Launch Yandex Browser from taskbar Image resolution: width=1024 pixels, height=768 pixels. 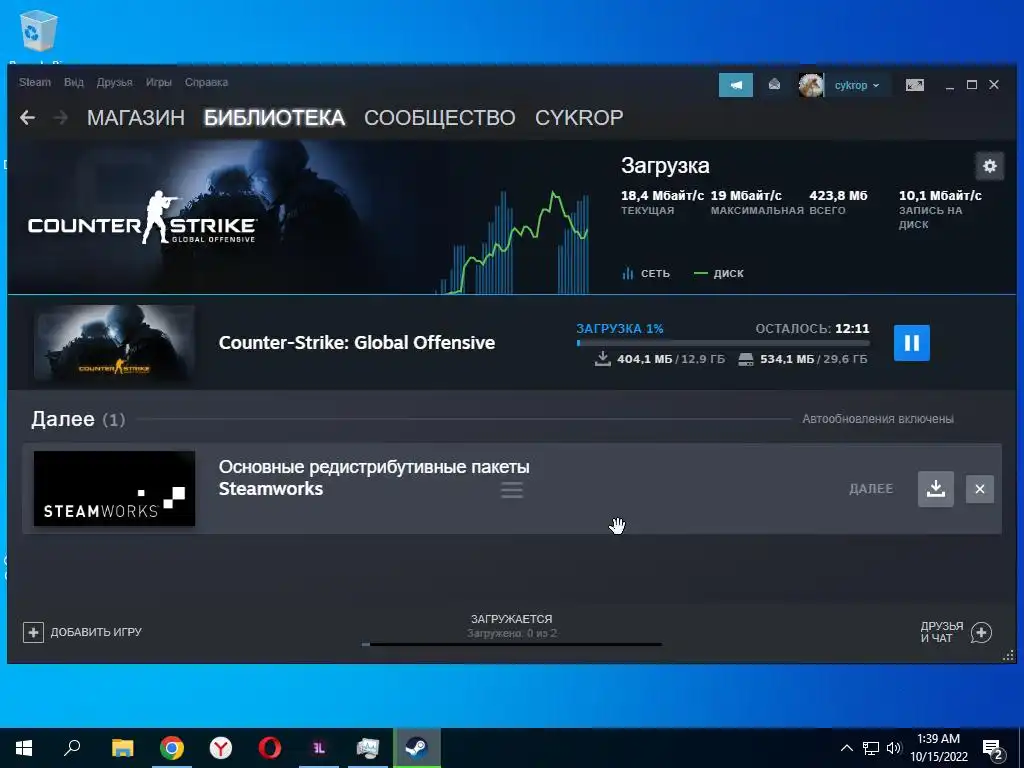[x=221, y=748]
